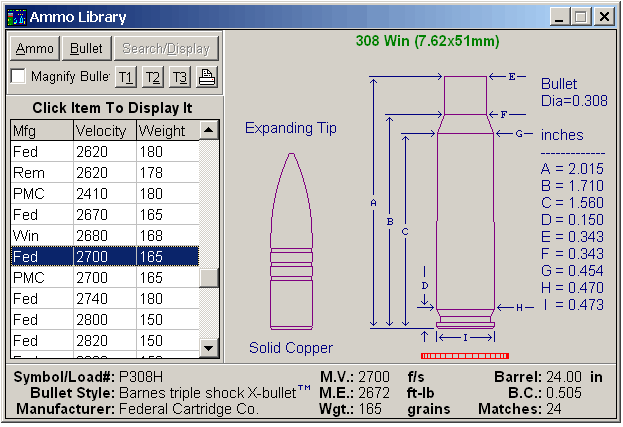This screenshot has height=427, width=623.
Task: Click the Solid Copper label
Action: (x=291, y=348)
